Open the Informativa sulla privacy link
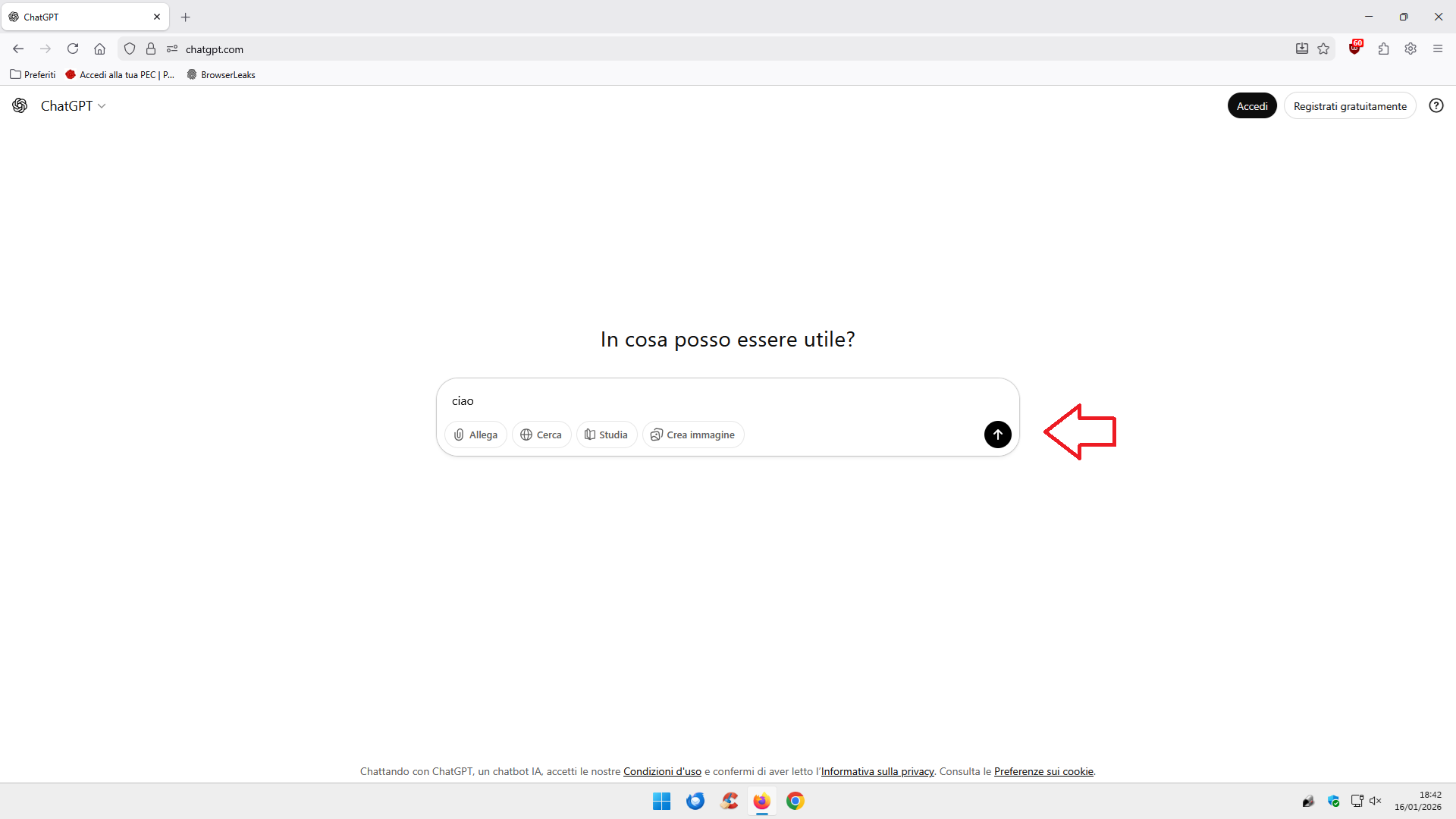 pos(877,771)
